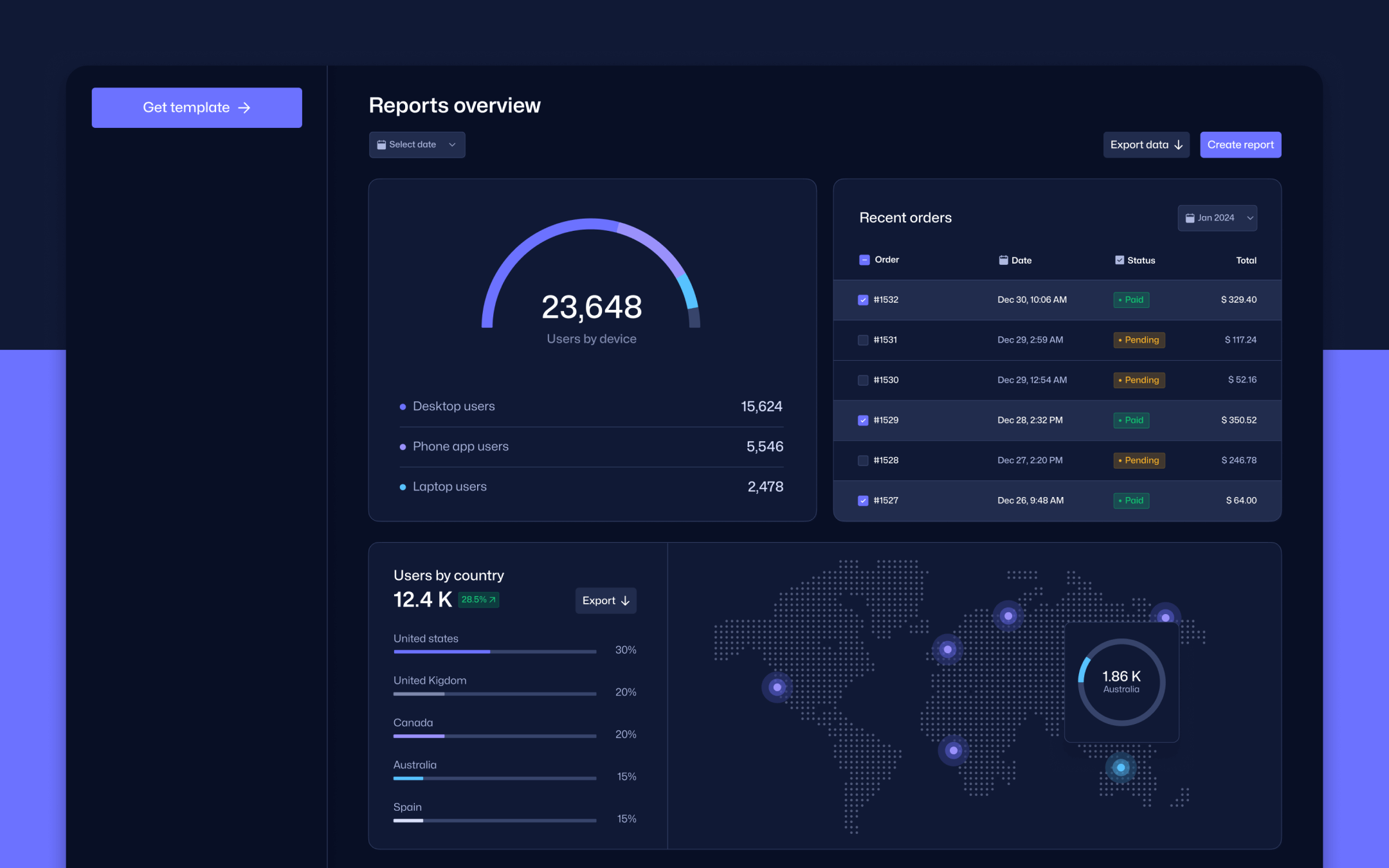Viewport: 1389px width, 868px height.
Task: Click the Australia marker on the world map
Action: point(1120,767)
